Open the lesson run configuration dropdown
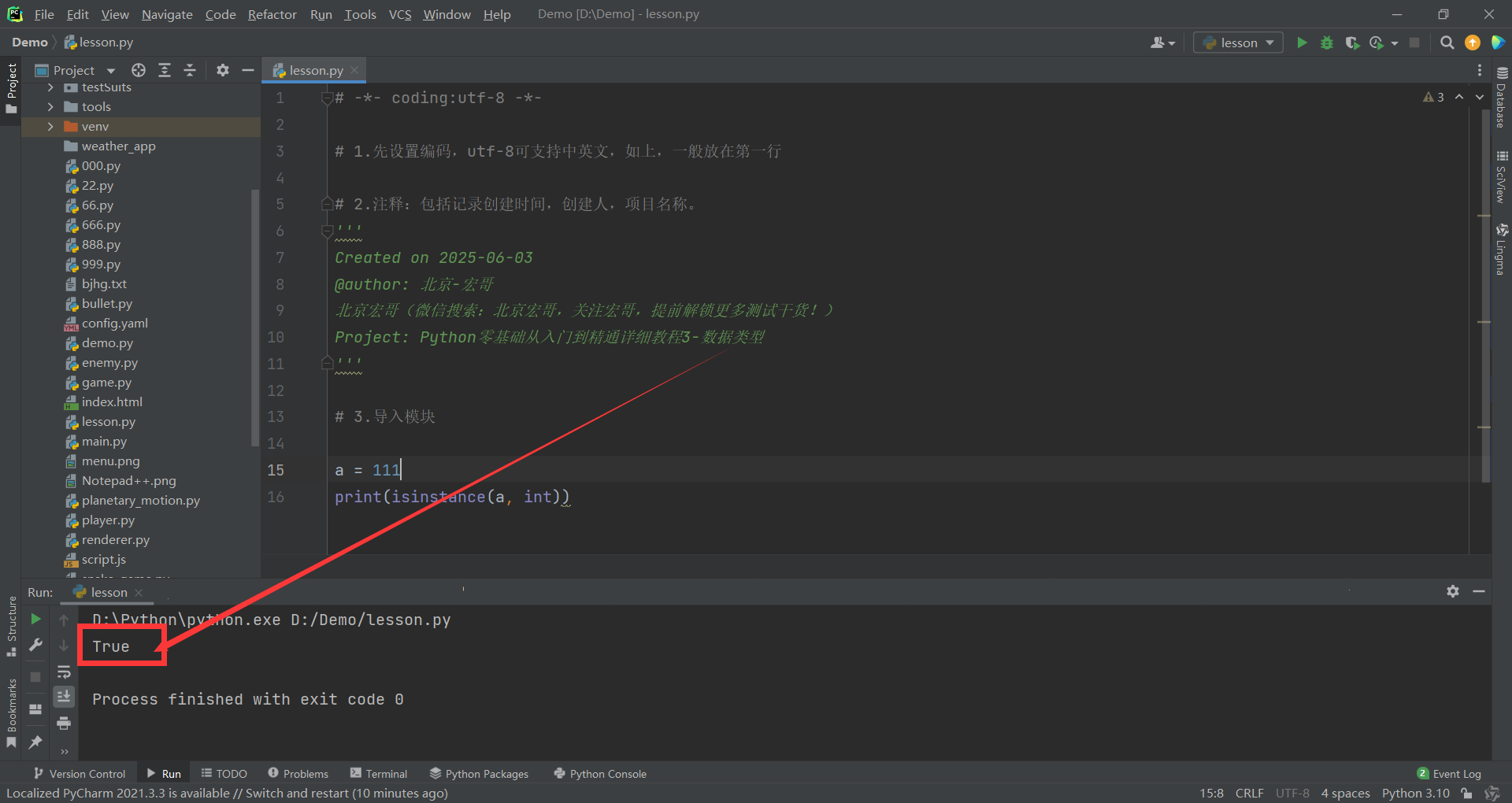The image size is (1512, 803). point(1238,43)
